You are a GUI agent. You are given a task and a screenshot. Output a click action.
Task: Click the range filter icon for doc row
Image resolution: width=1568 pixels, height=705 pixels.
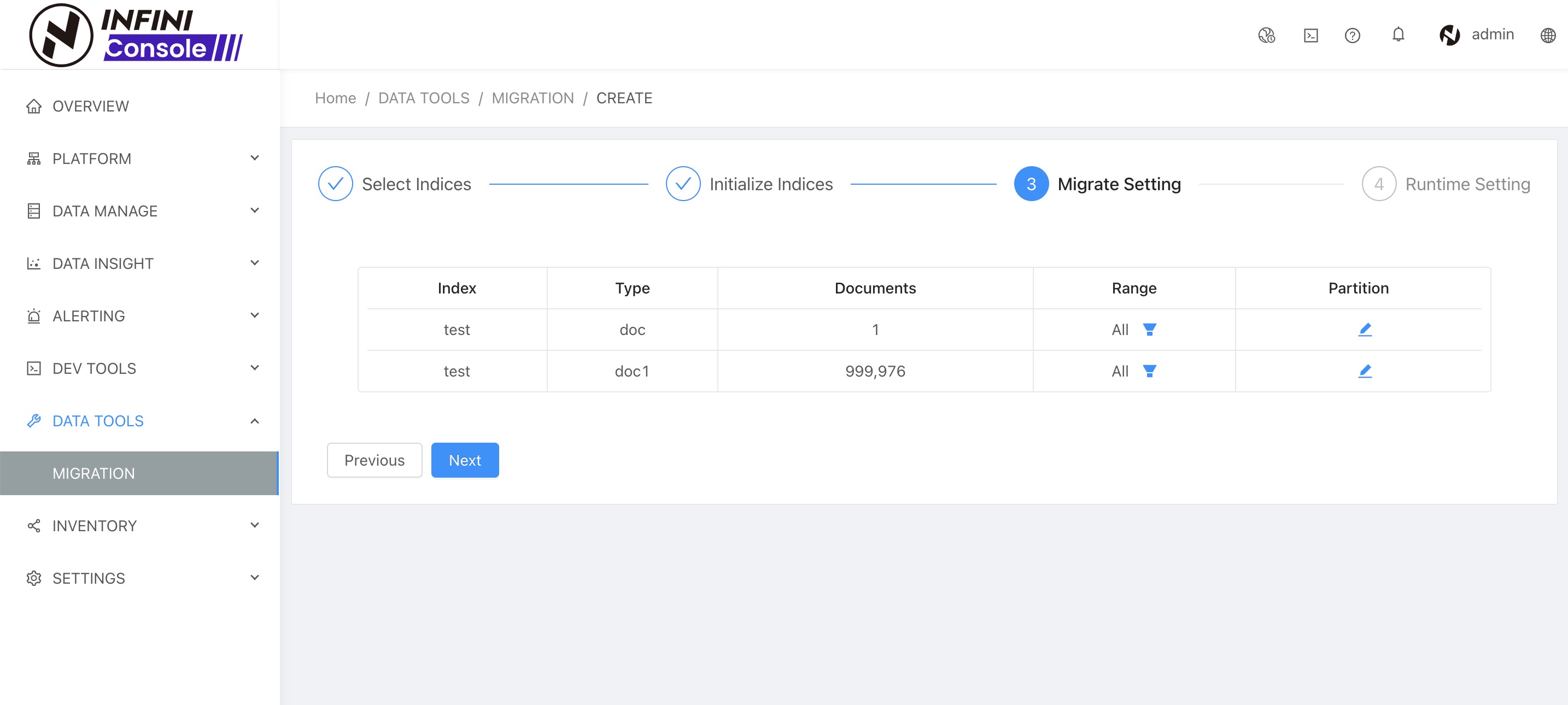pos(1149,329)
